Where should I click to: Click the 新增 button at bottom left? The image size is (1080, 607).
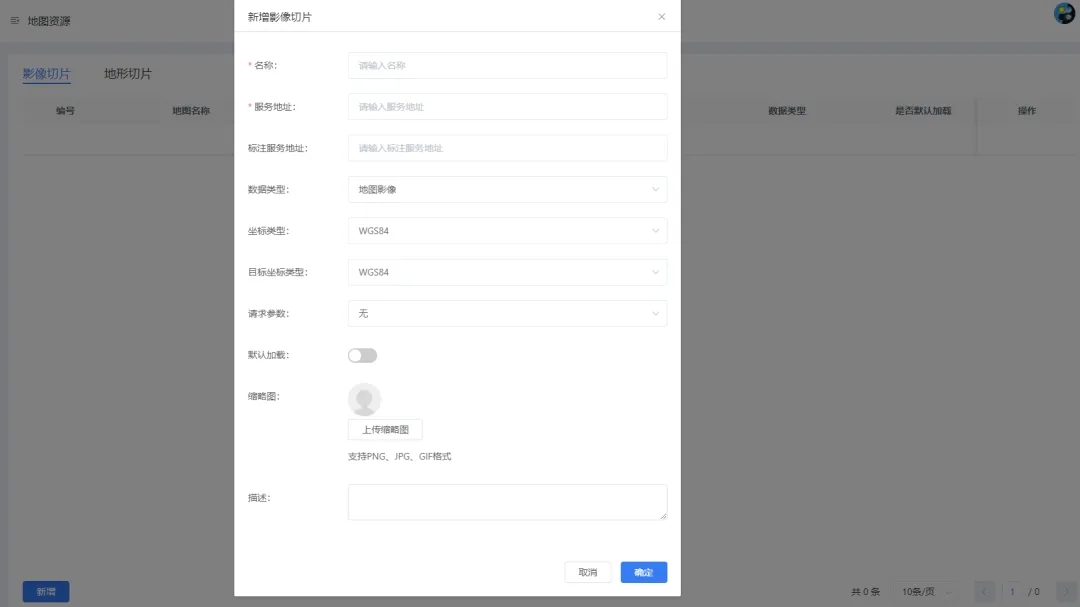[46, 591]
